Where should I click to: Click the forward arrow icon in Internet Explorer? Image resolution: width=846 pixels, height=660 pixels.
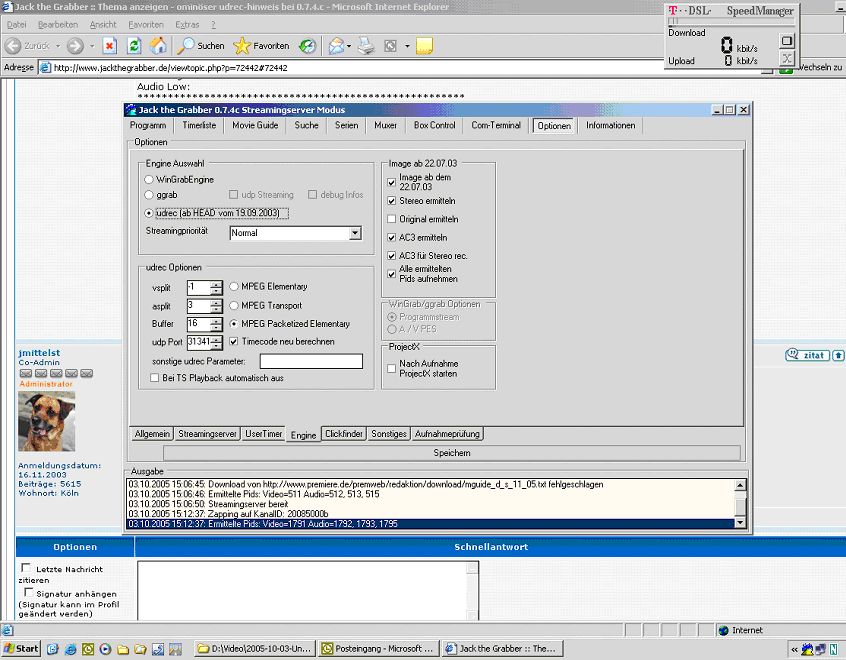pos(75,46)
